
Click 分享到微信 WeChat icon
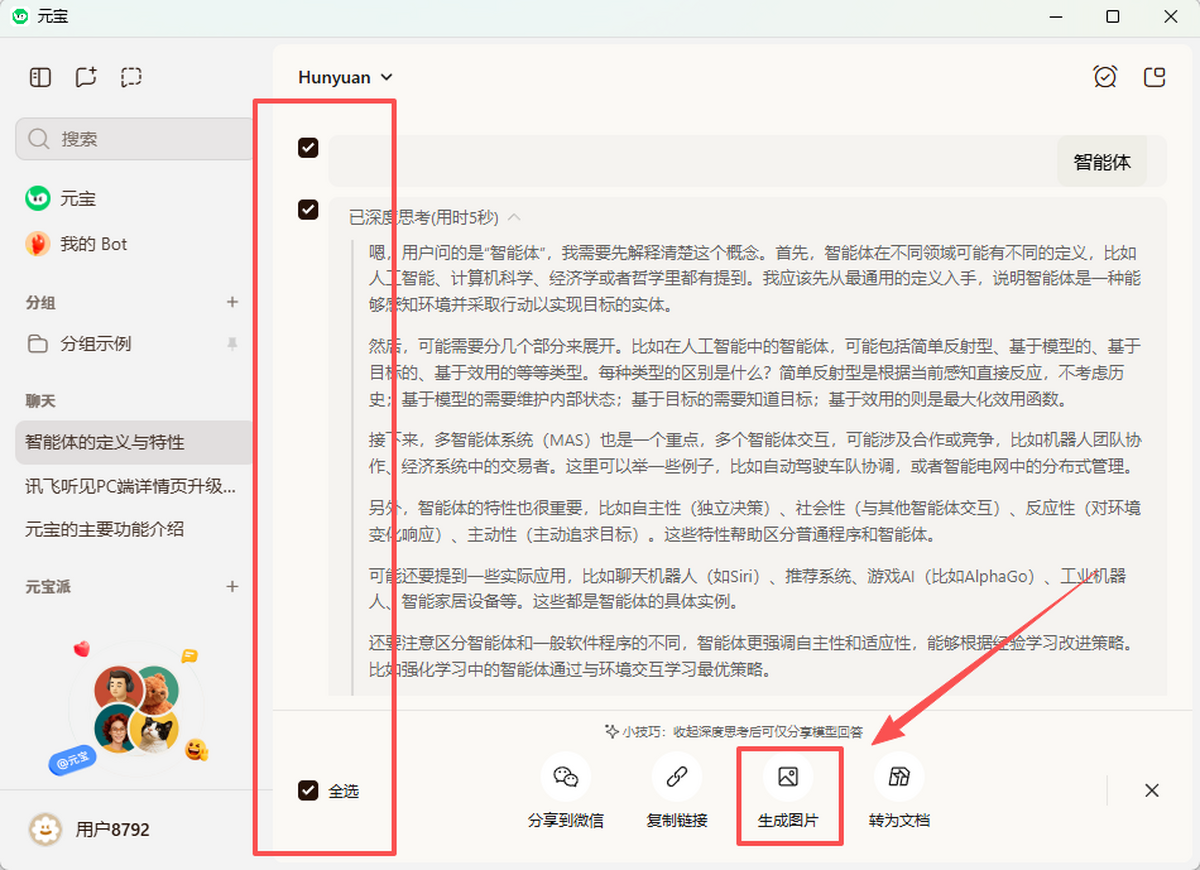[566, 776]
